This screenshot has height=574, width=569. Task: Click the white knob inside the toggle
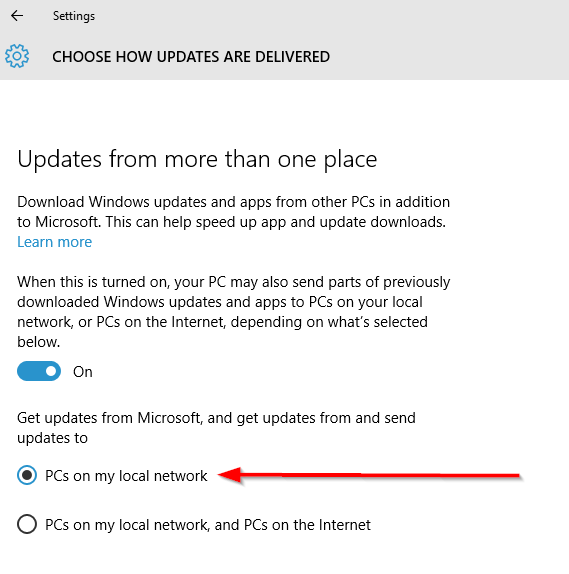pos(51,371)
